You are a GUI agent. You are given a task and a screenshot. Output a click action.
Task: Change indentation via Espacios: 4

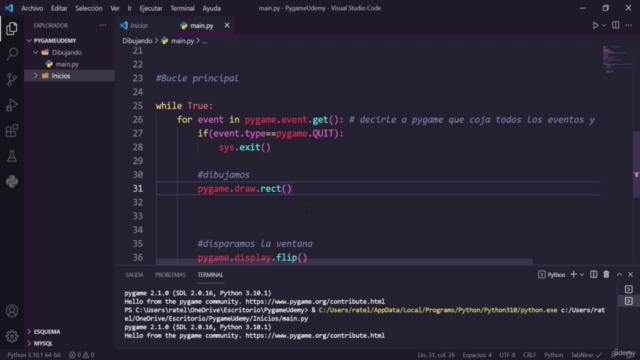[477, 355]
